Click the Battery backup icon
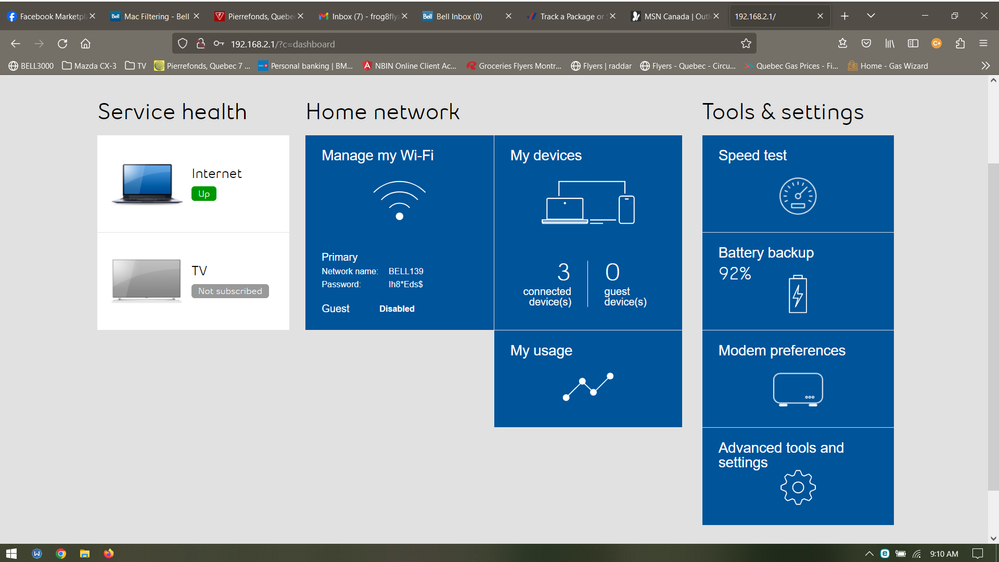This screenshot has height=562, width=999. click(x=797, y=294)
